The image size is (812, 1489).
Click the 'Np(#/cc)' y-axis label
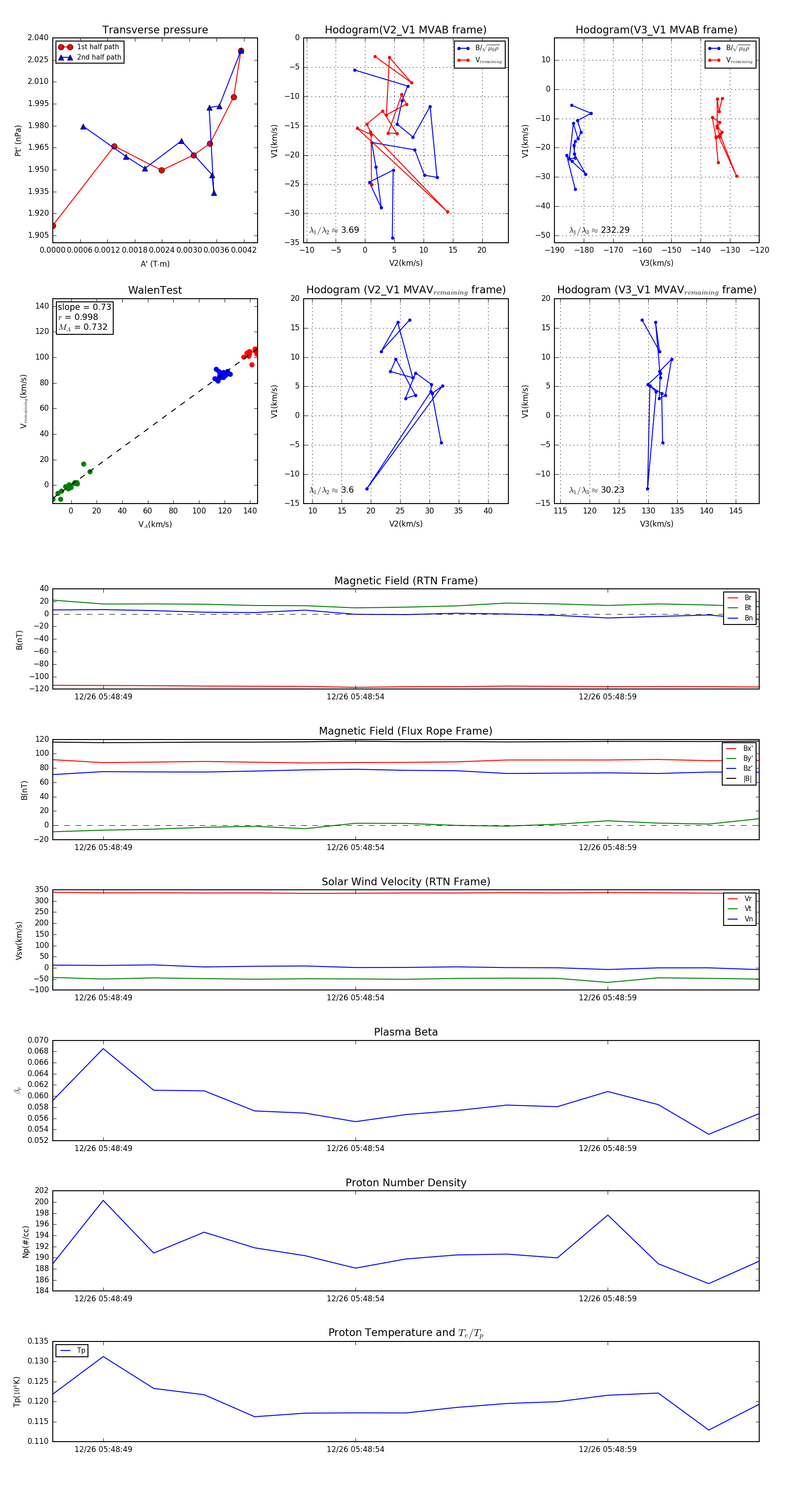tap(25, 1242)
